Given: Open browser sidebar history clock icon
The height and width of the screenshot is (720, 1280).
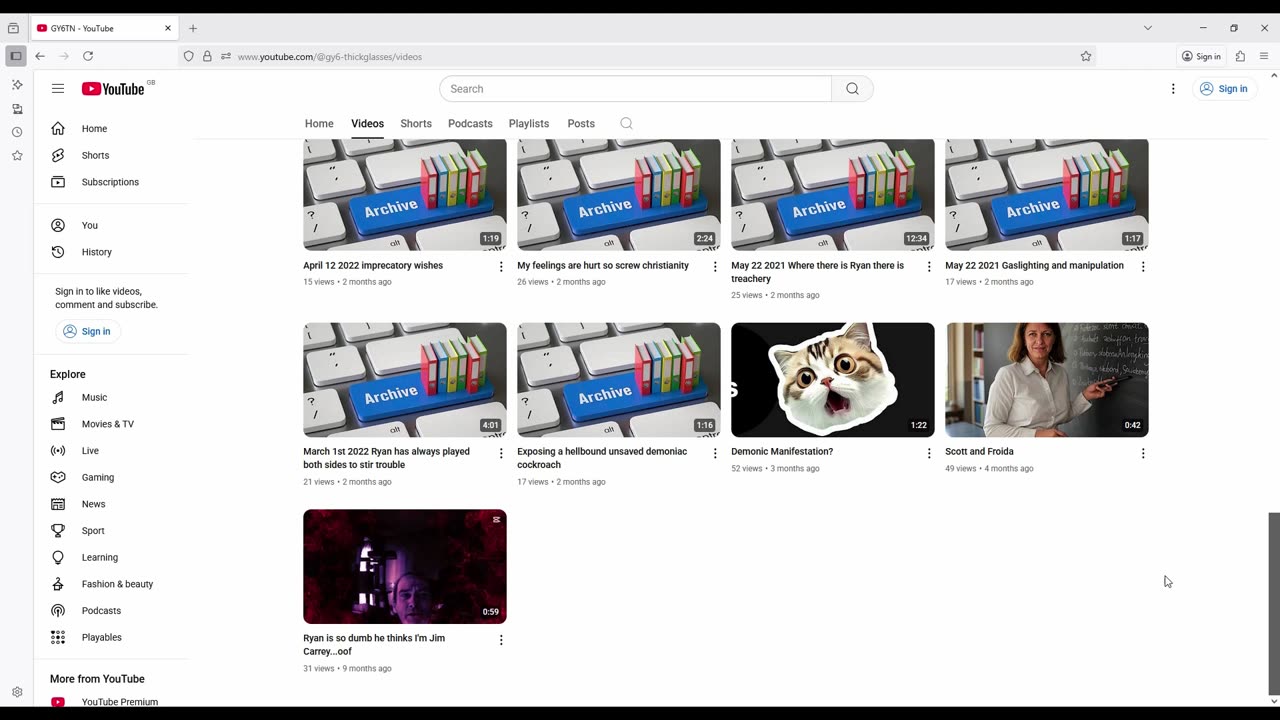Looking at the screenshot, I should coord(17,132).
